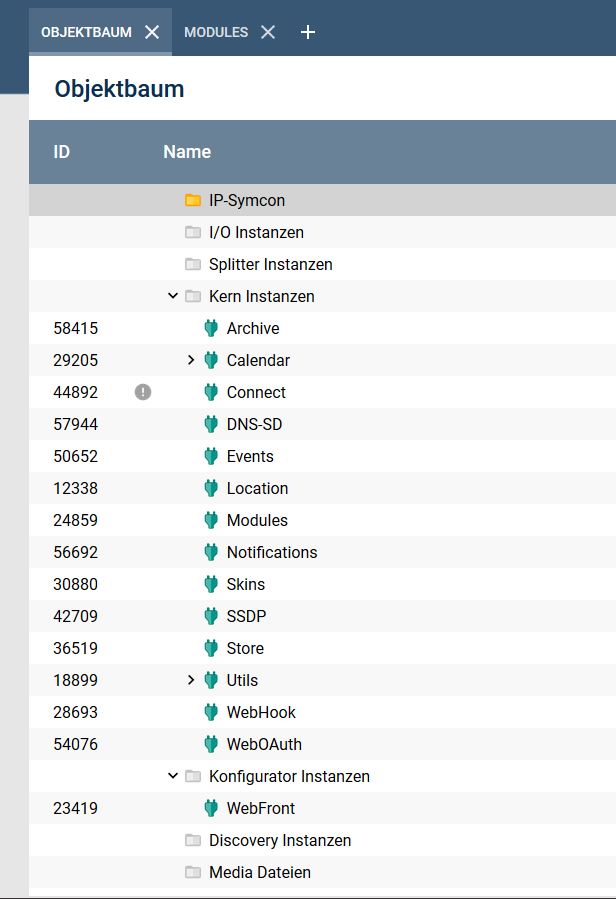The width and height of the screenshot is (616, 899).
Task: Sort by the Name column header
Action: point(187,152)
